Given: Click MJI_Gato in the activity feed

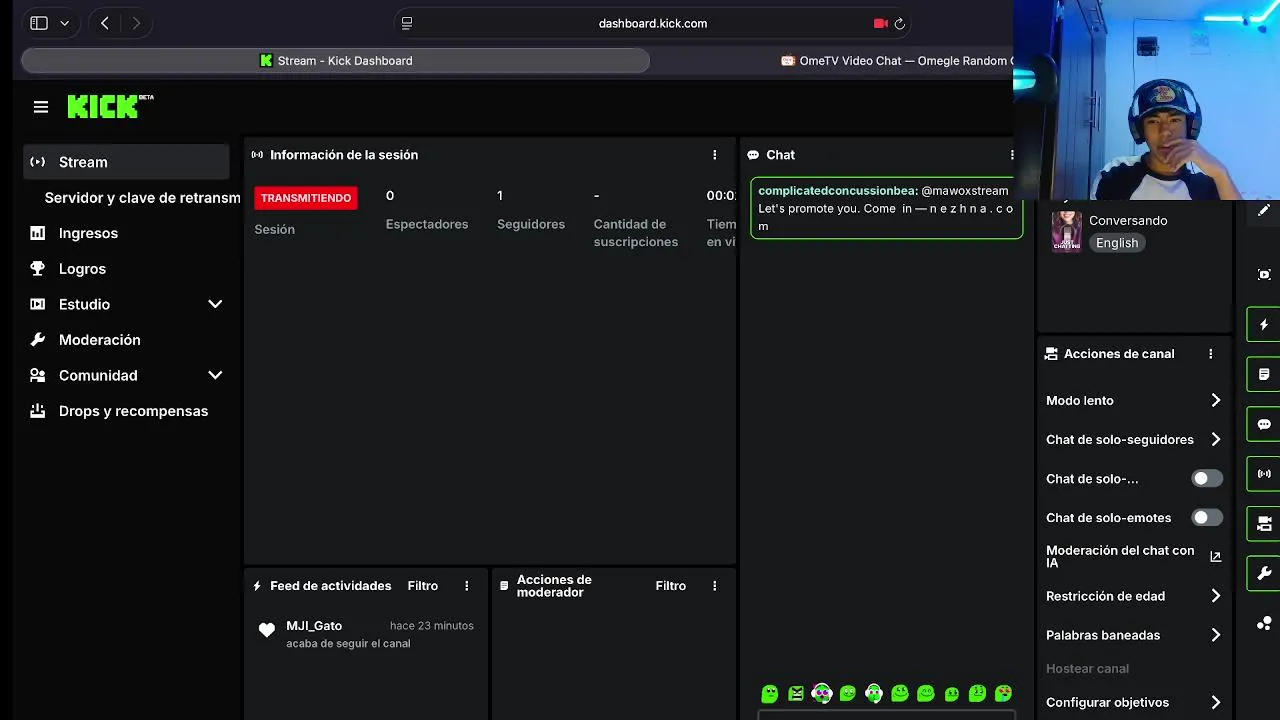Looking at the screenshot, I should click(x=314, y=626).
